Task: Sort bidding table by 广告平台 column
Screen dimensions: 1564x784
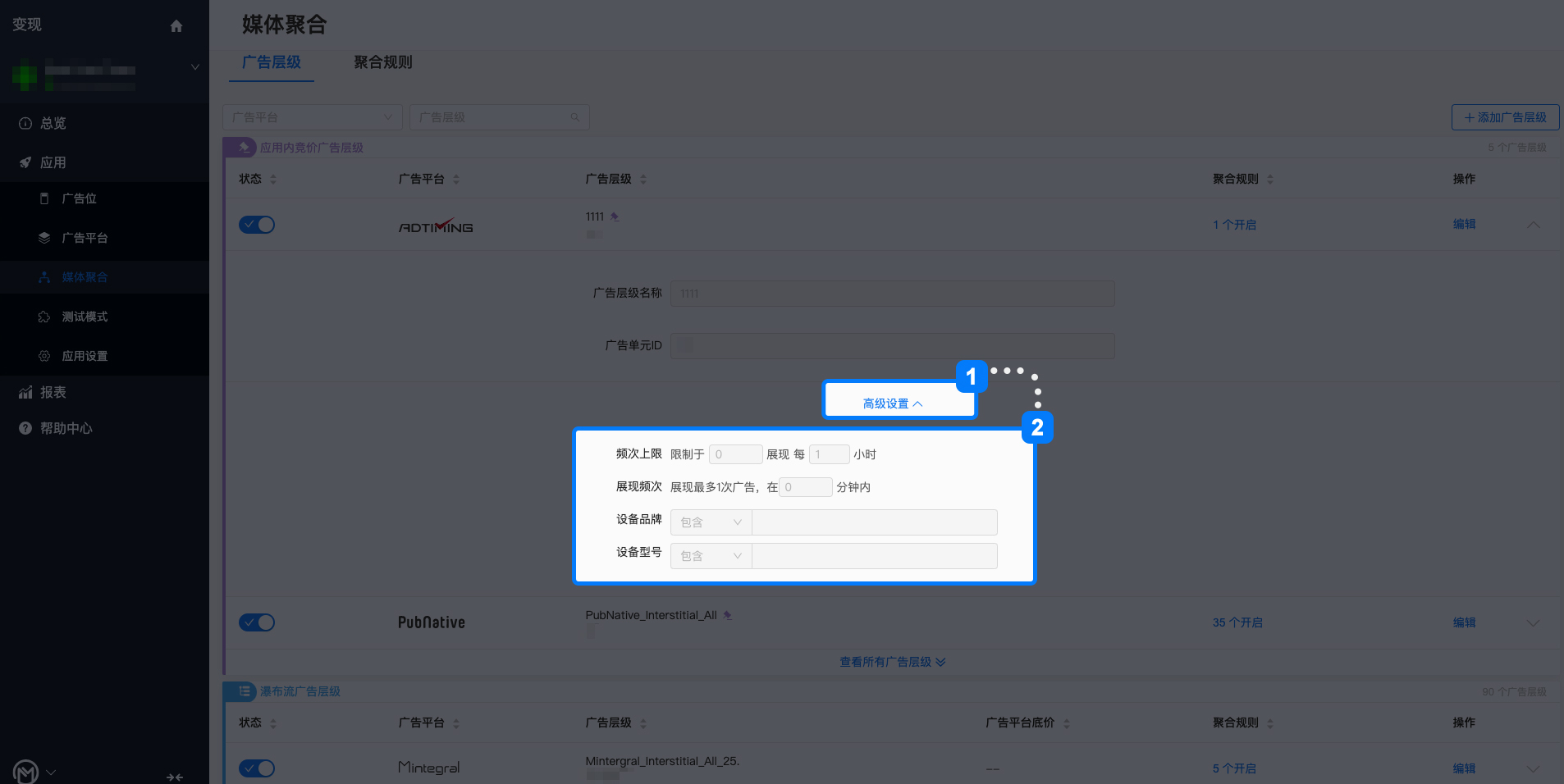Action: coord(456,179)
